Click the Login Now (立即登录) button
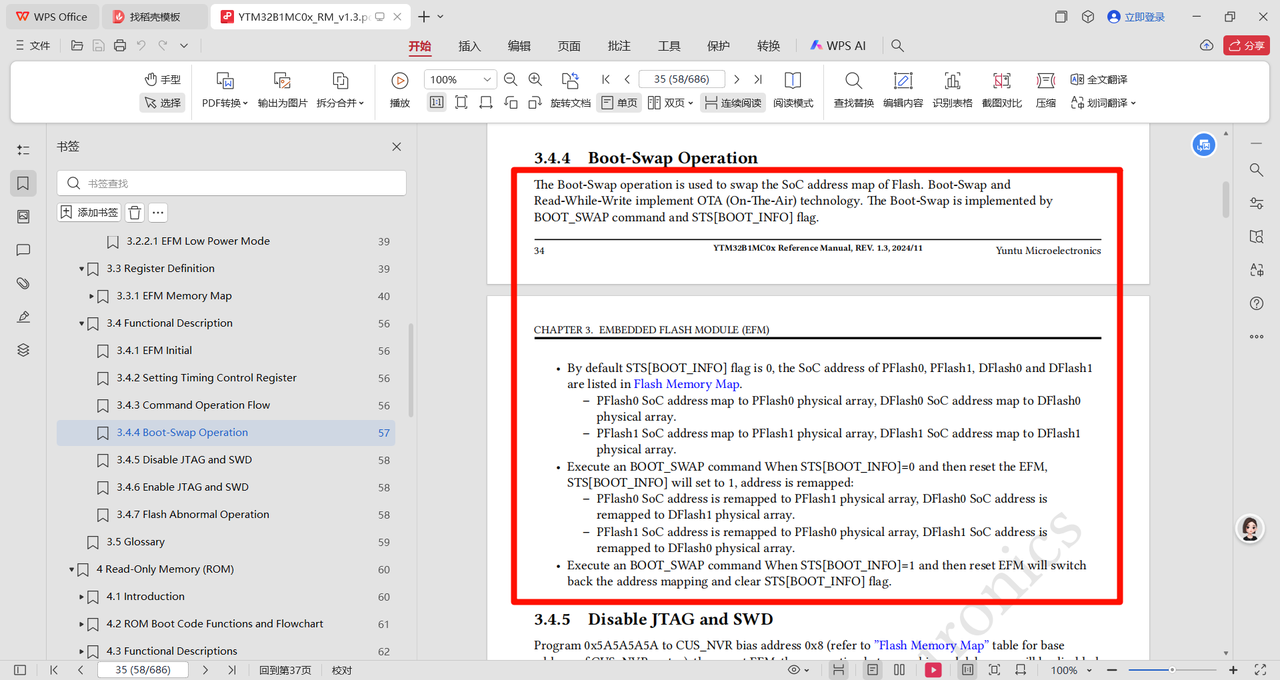 click(x=1136, y=17)
